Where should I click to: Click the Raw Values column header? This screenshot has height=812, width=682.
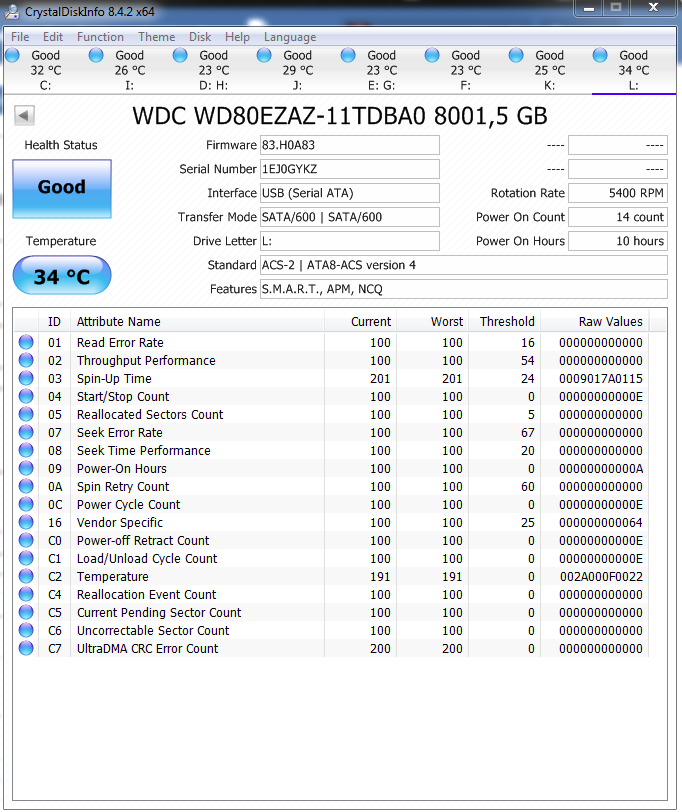(x=595, y=322)
